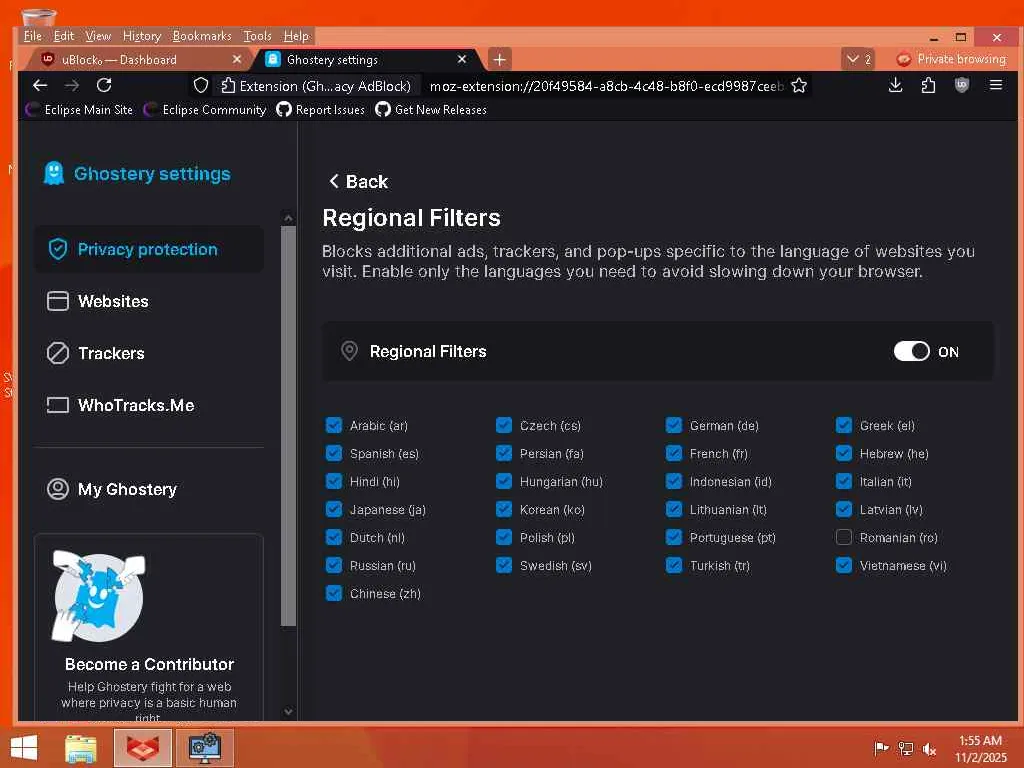Click the Action Center flag icon
The width and height of the screenshot is (1024, 768).
click(881, 748)
